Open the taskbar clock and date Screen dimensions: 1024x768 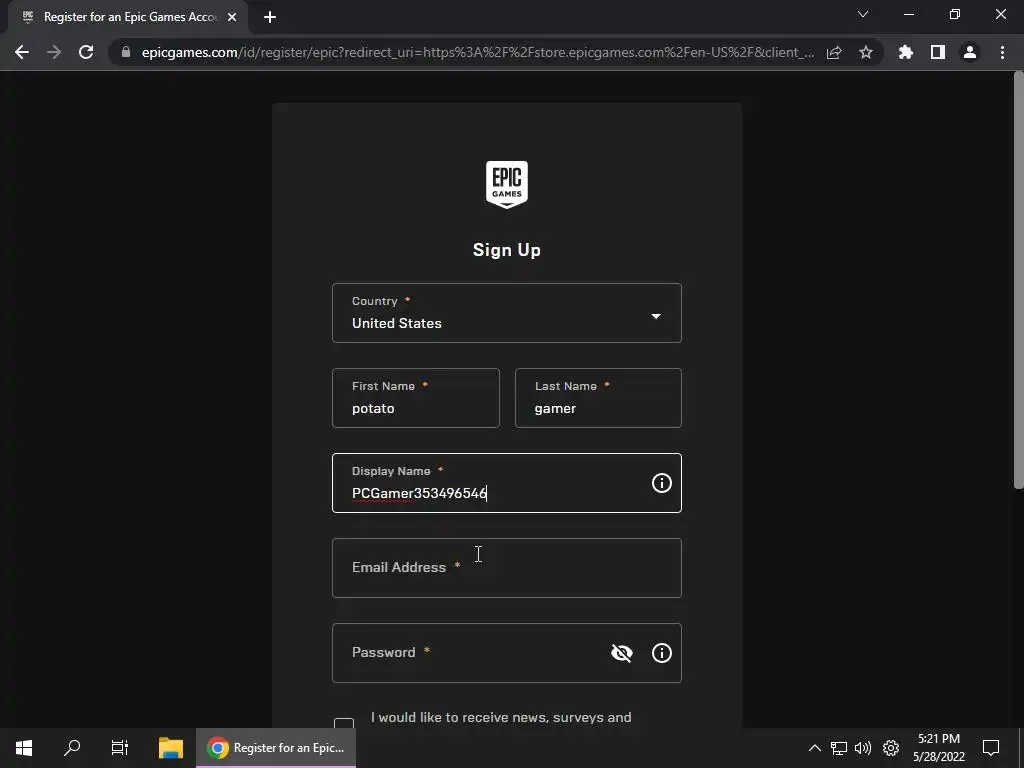[x=938, y=748]
